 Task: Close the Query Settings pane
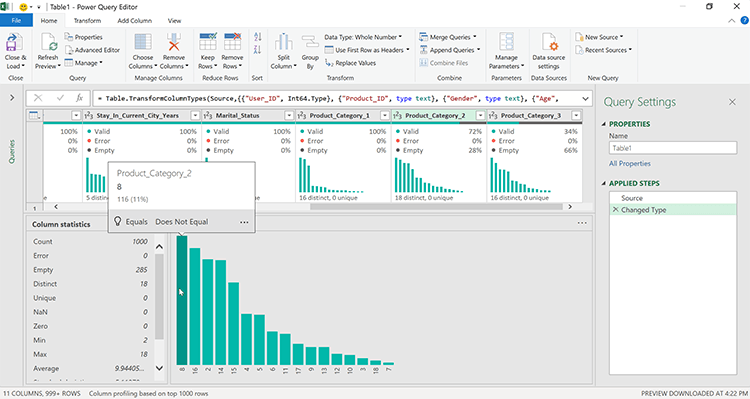pos(732,102)
